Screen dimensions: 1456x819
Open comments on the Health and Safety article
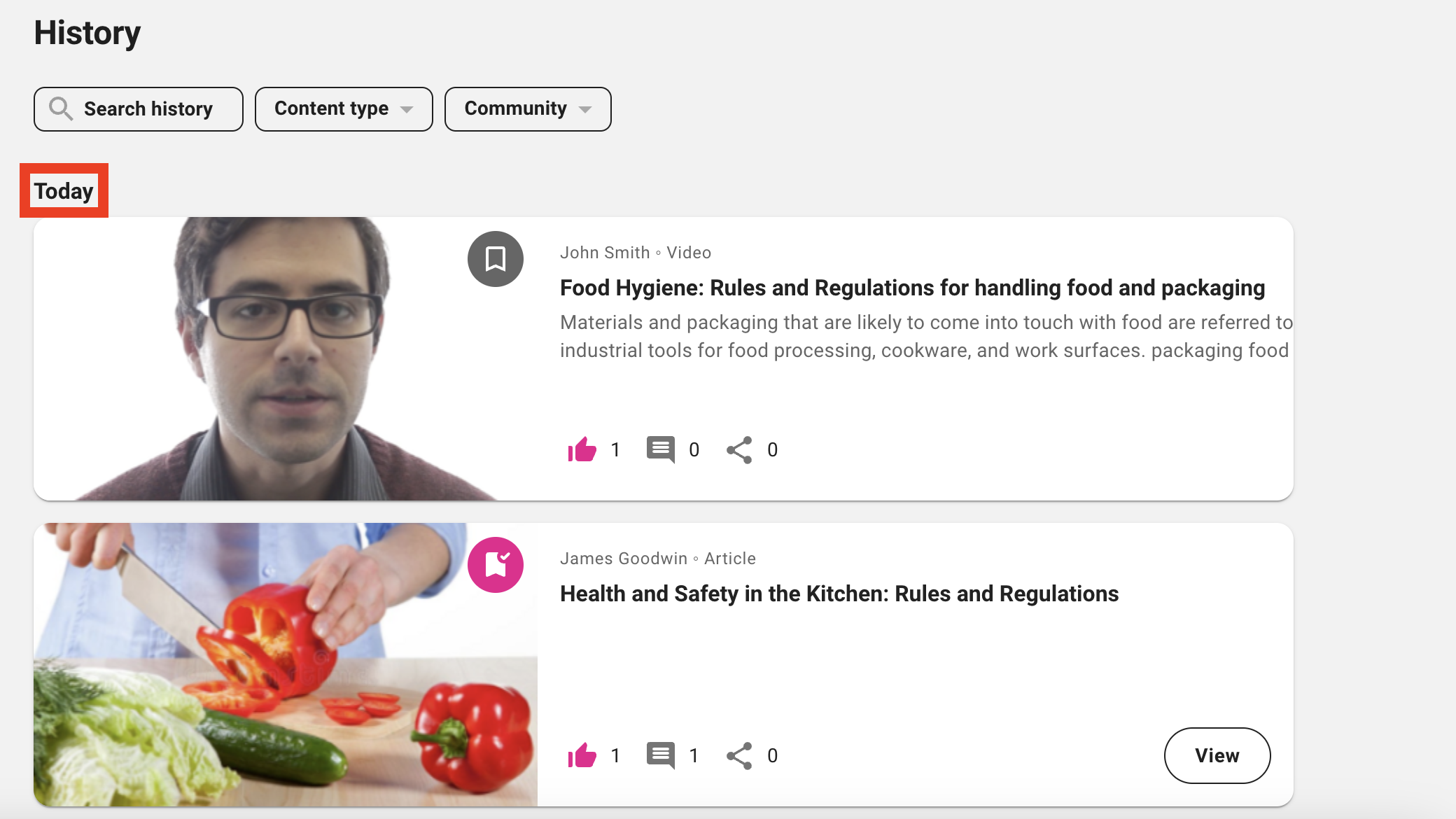pos(660,755)
